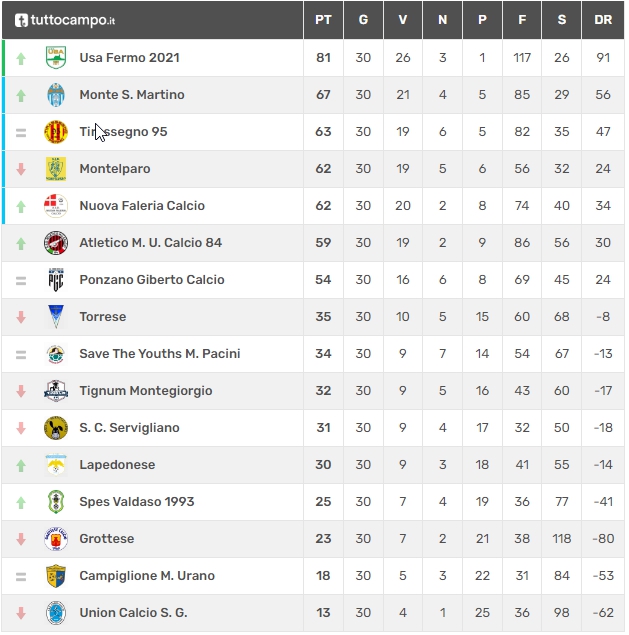Image resolution: width=629 pixels, height=635 pixels.
Task: Click the Atletico M. U. Calcio 84 crest
Action: (x=56, y=243)
